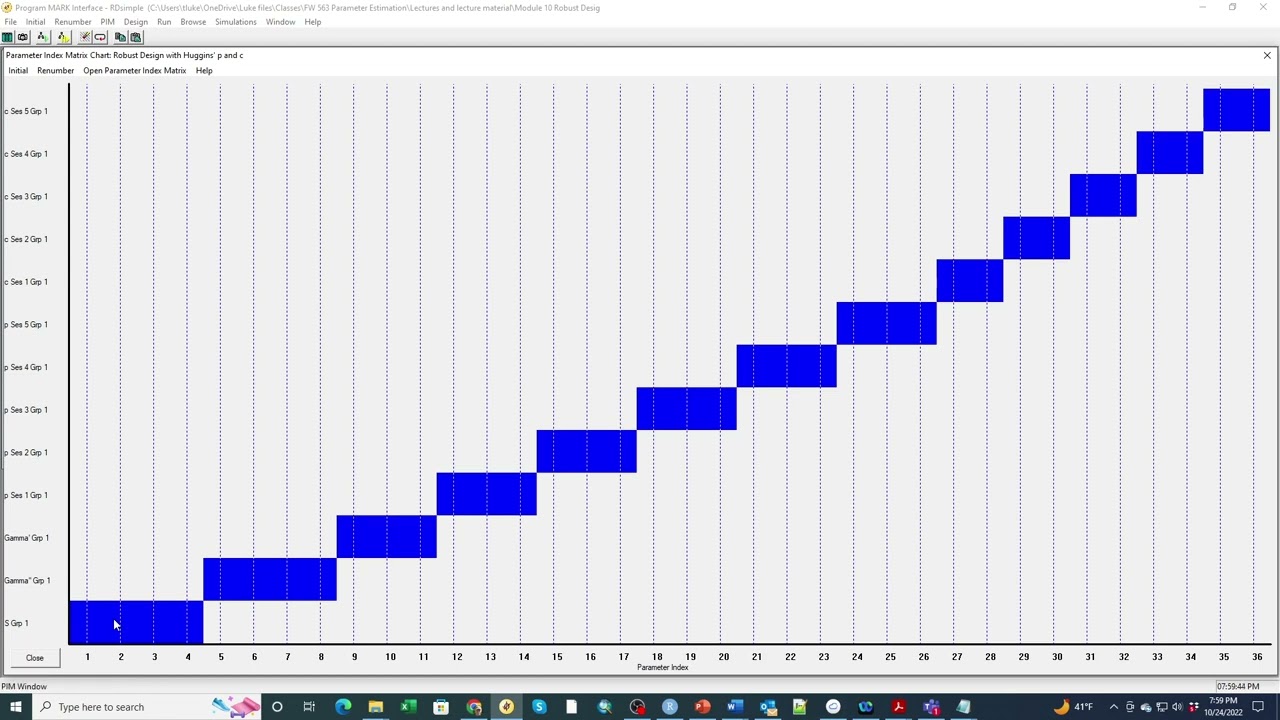Image resolution: width=1280 pixels, height=720 pixels.
Task: Open Renumber menu in PIM Chart window
Action: click(56, 71)
